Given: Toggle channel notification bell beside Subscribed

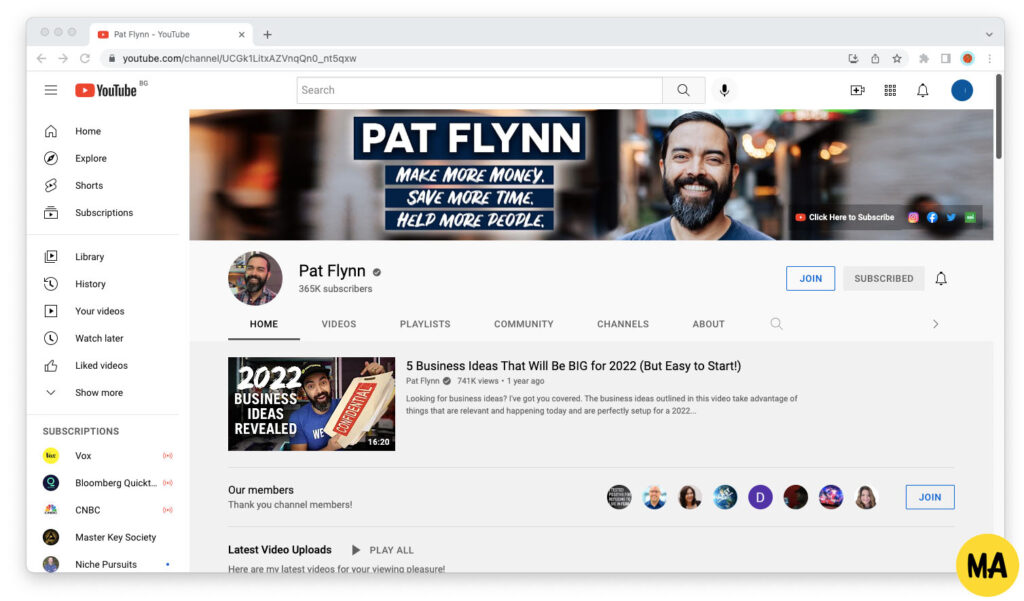Looking at the screenshot, I should point(941,278).
